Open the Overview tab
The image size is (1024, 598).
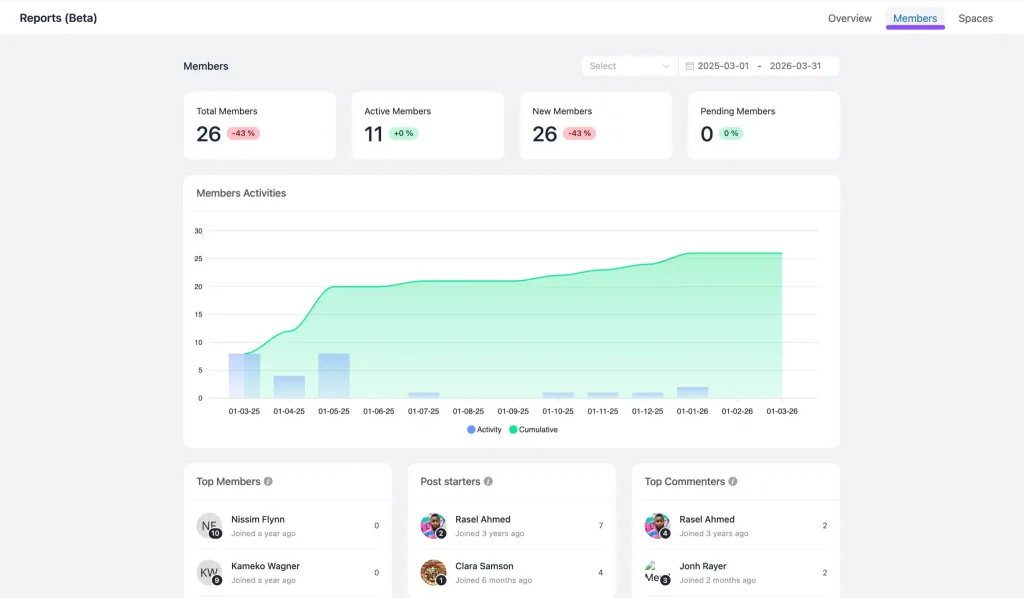pos(849,18)
